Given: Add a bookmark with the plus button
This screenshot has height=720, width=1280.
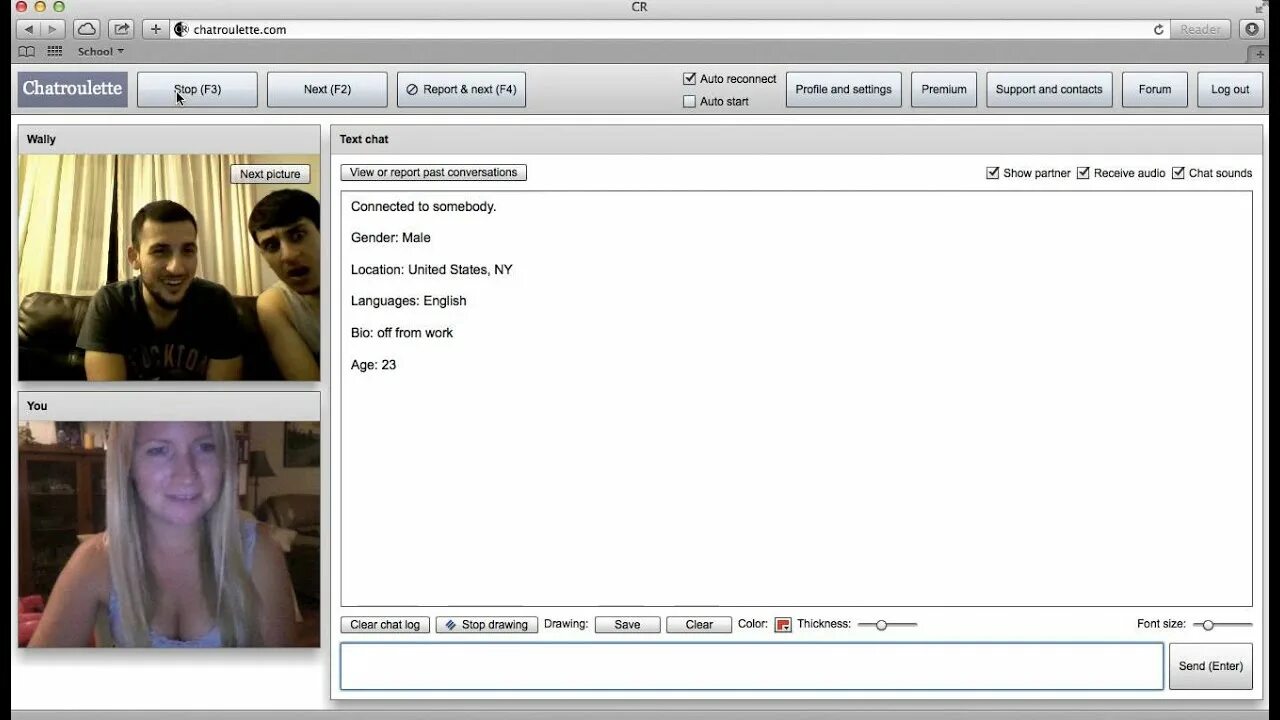Looking at the screenshot, I should [x=155, y=29].
